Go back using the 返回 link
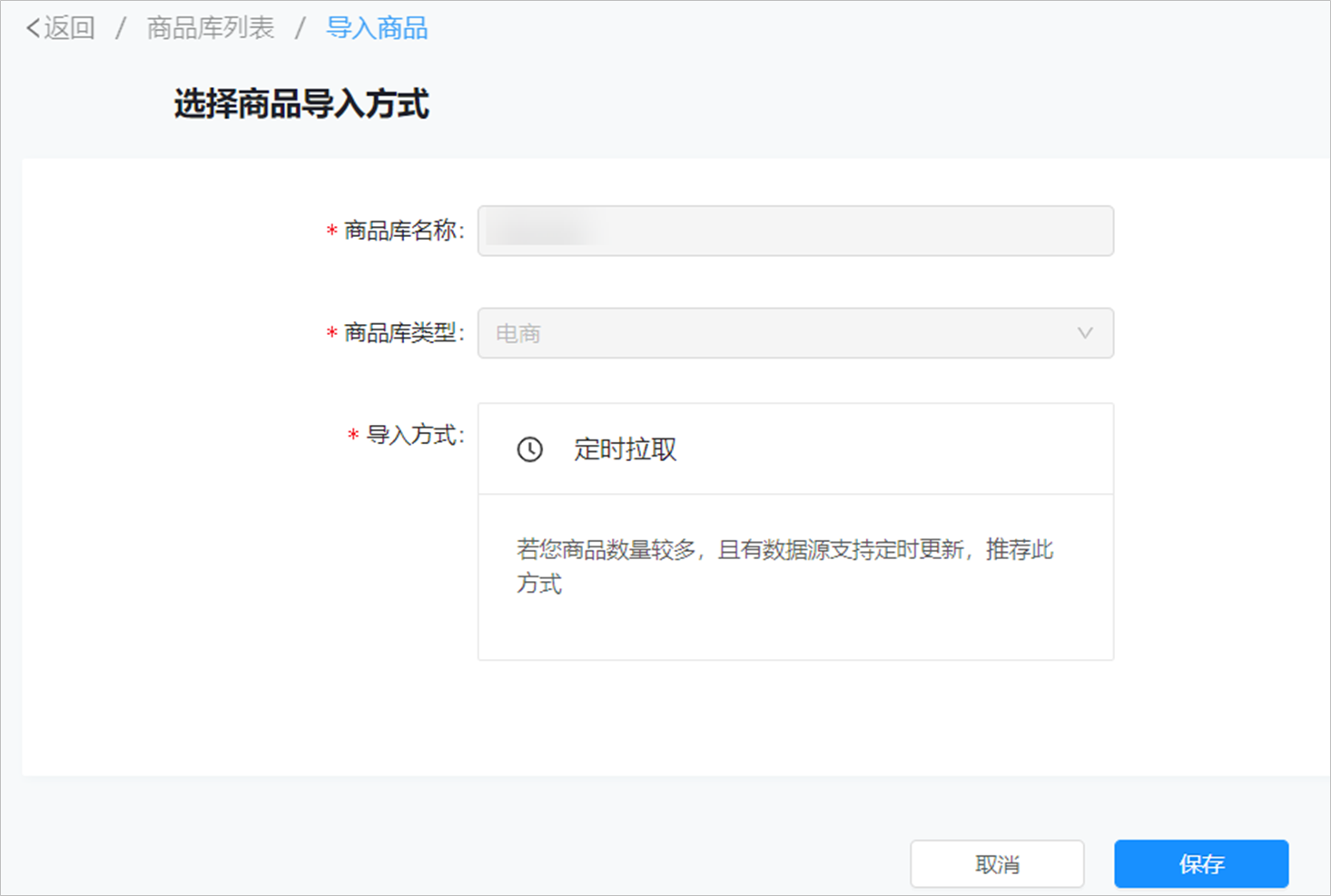This screenshot has height=896, width=1331. (x=60, y=28)
